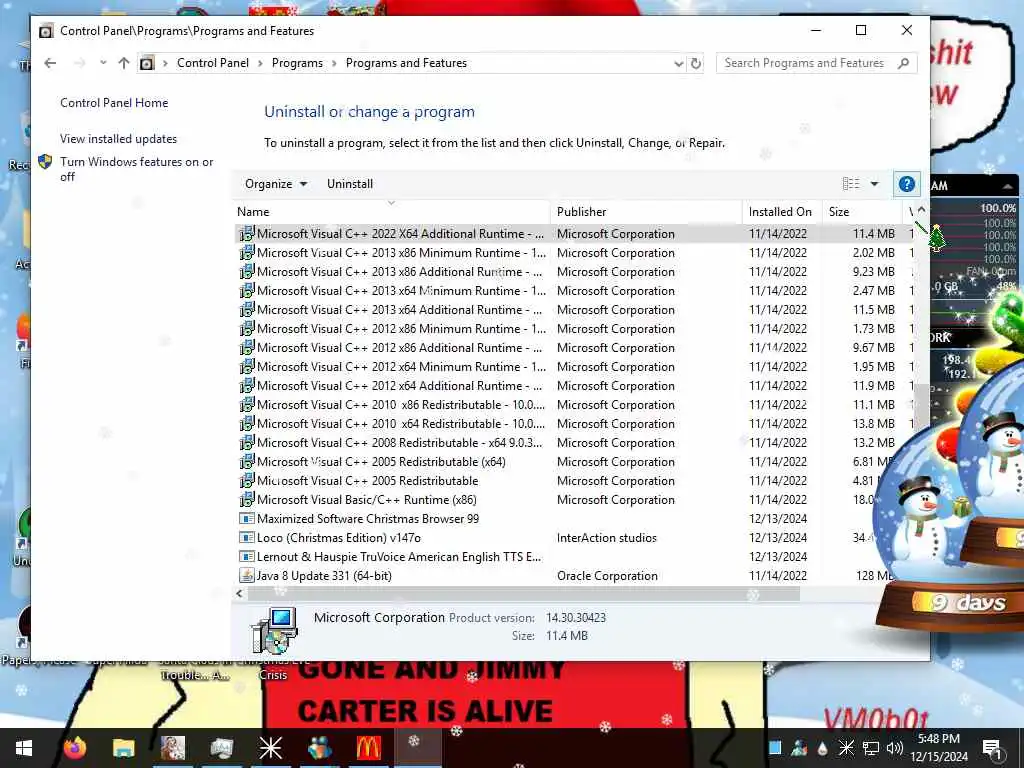Click chevron after Control Panel breadcrumb
Image resolution: width=1024 pixels, height=768 pixels.
260,63
